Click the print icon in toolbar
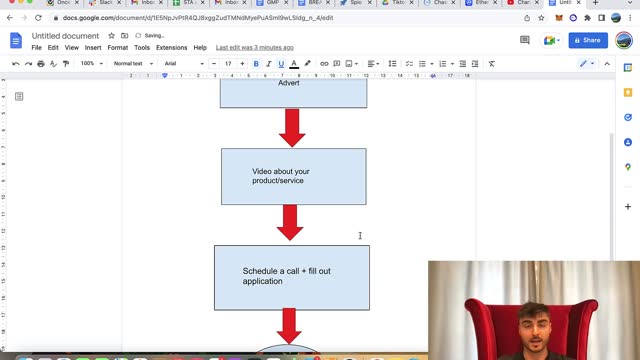 pos(41,64)
